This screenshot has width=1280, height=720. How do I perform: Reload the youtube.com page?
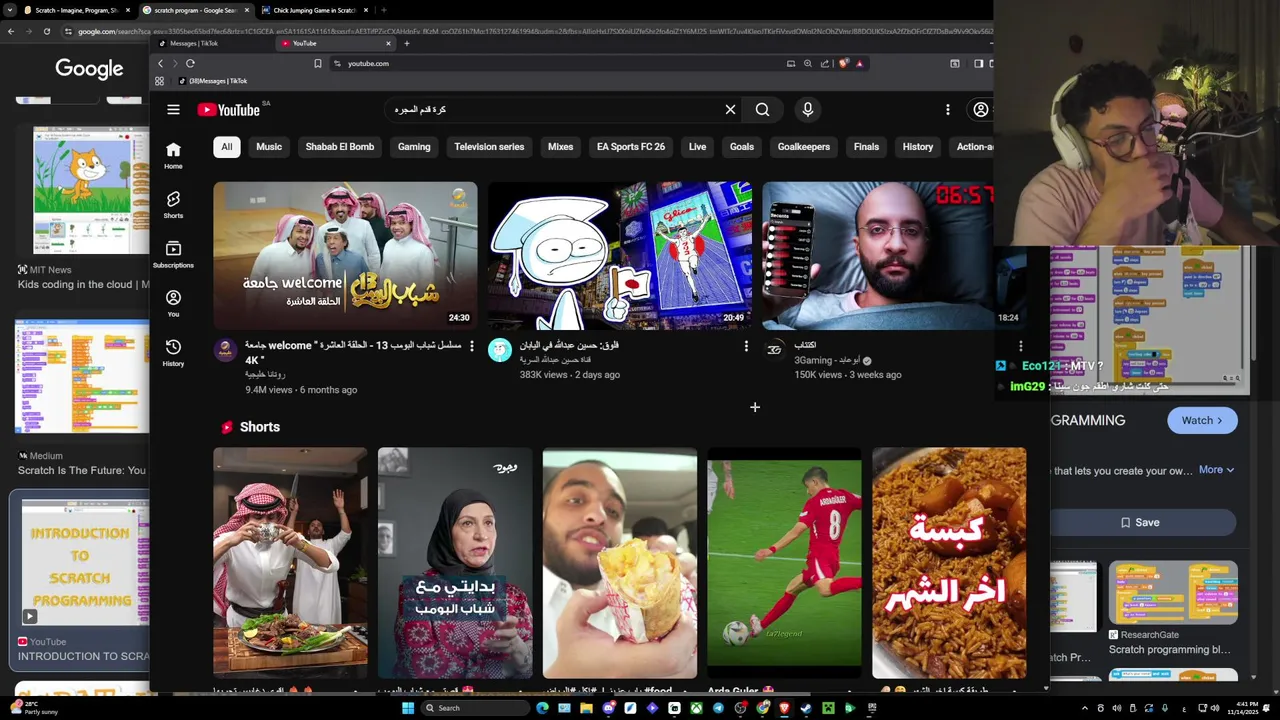pyautogui.click(x=190, y=63)
